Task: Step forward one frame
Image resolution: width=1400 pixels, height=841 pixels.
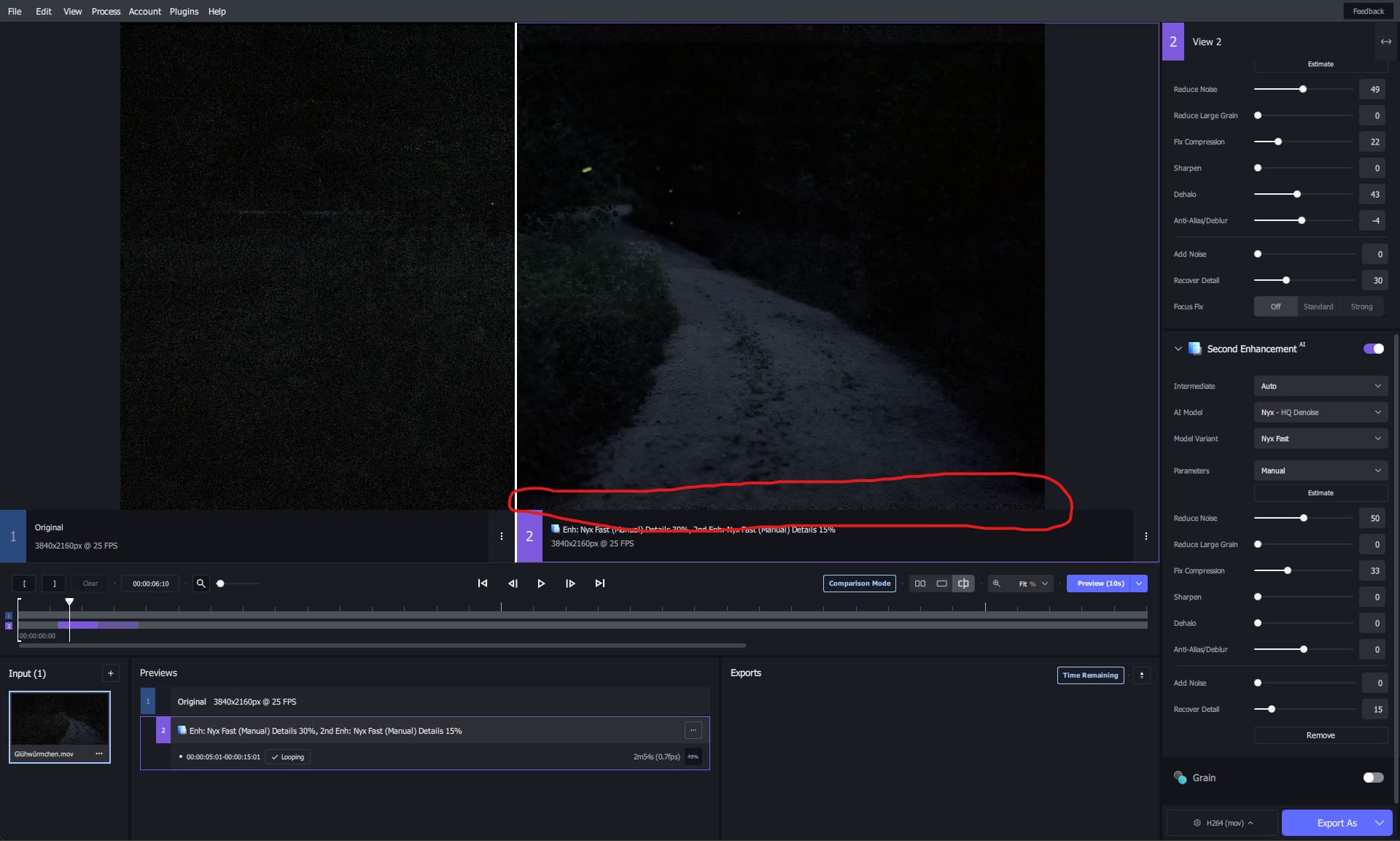Action: 570,584
